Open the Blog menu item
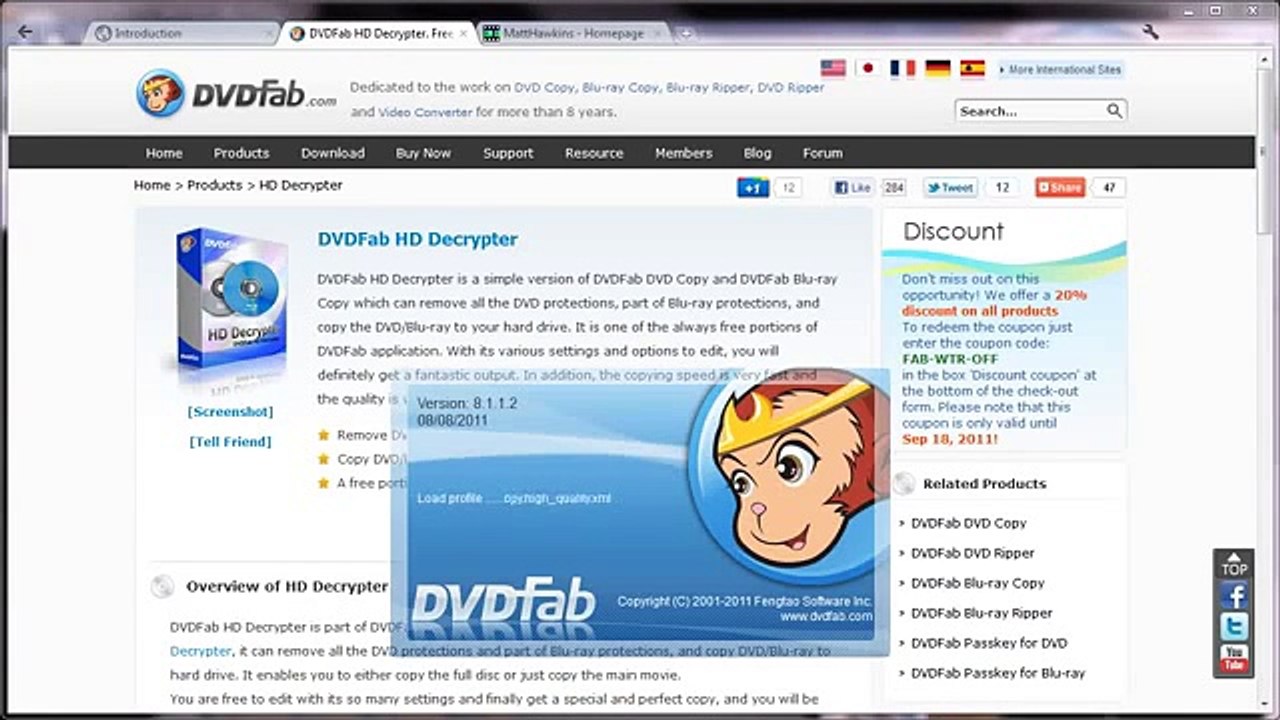The image size is (1280, 720). pyautogui.click(x=757, y=153)
